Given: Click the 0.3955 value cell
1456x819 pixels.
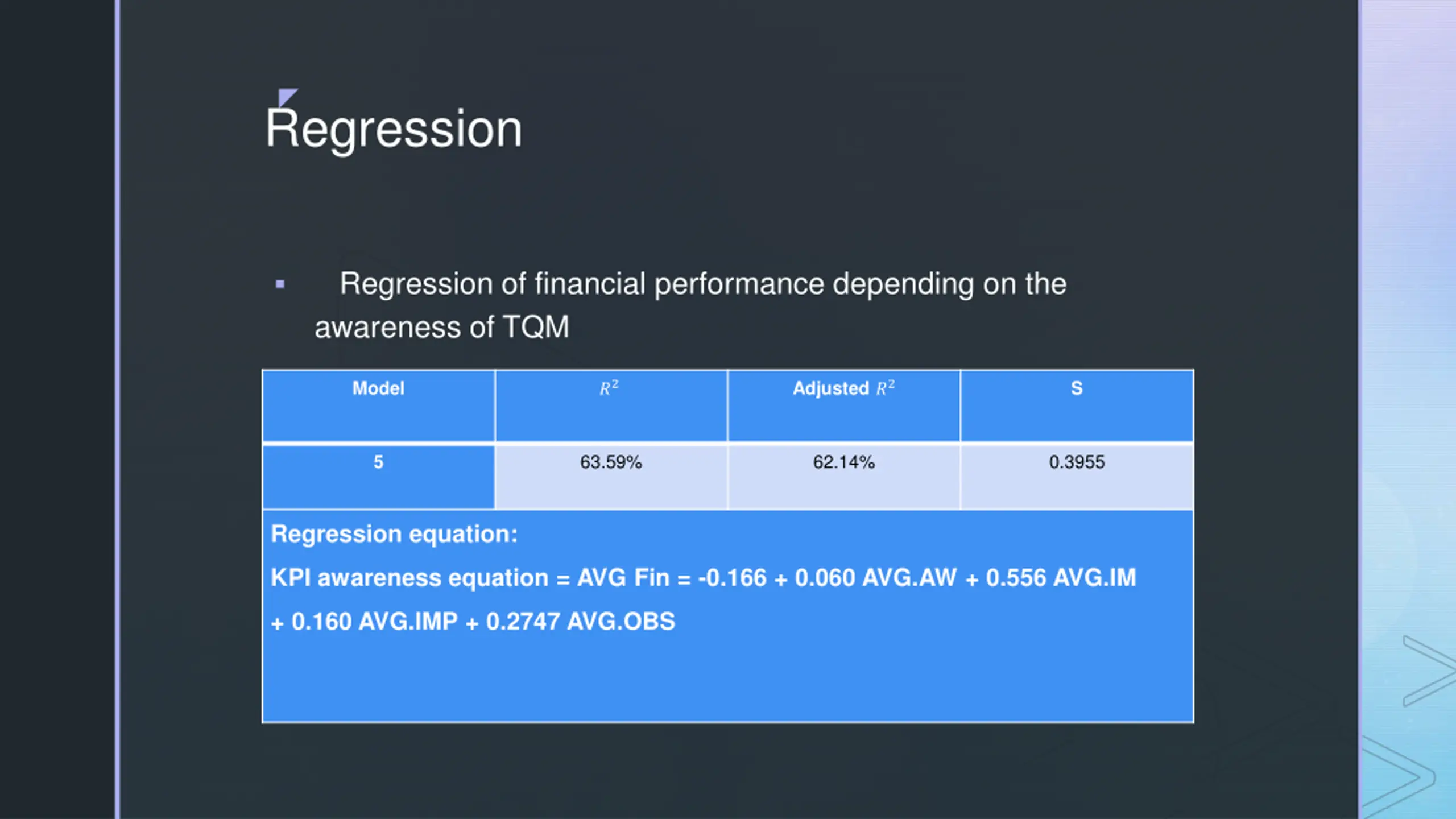Looking at the screenshot, I should click(1077, 476).
